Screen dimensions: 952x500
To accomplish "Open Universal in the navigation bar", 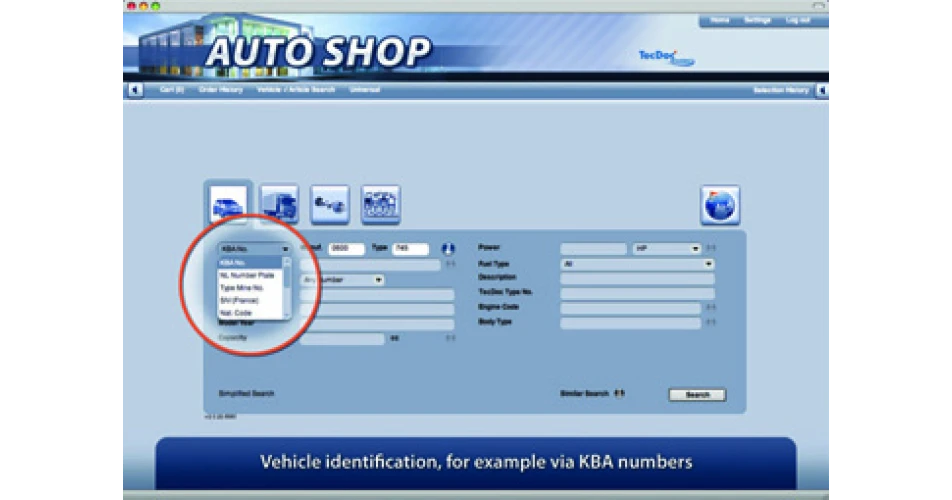I will coord(365,90).
